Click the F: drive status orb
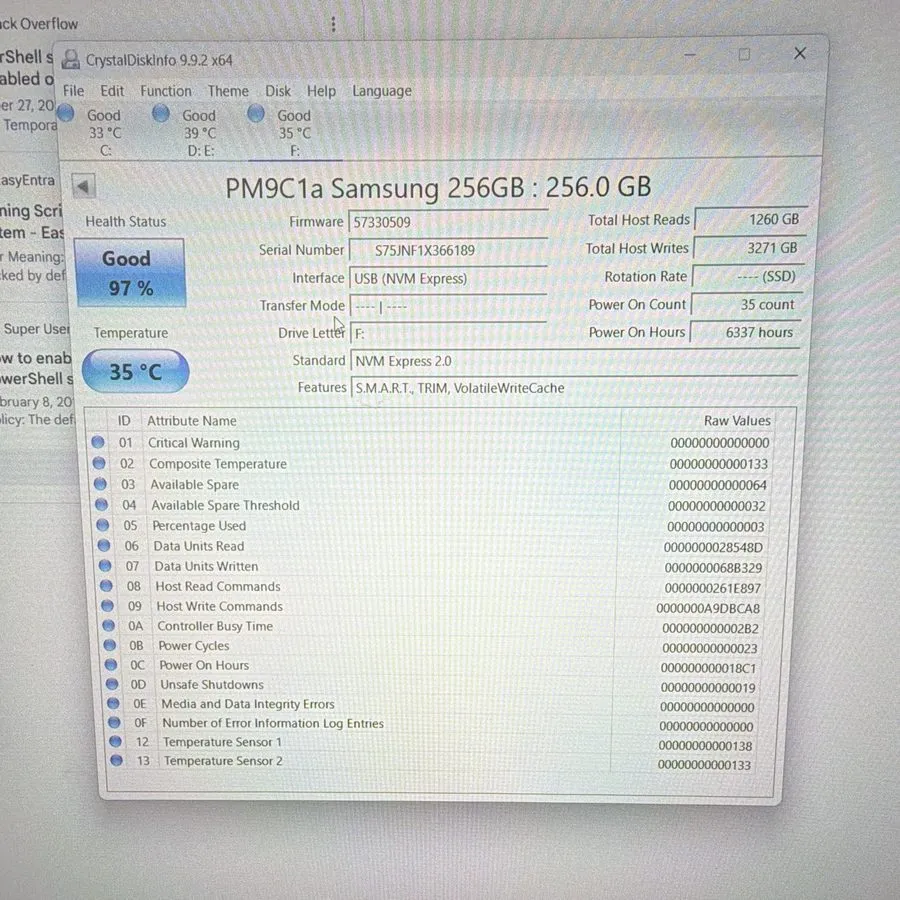 click(x=255, y=113)
